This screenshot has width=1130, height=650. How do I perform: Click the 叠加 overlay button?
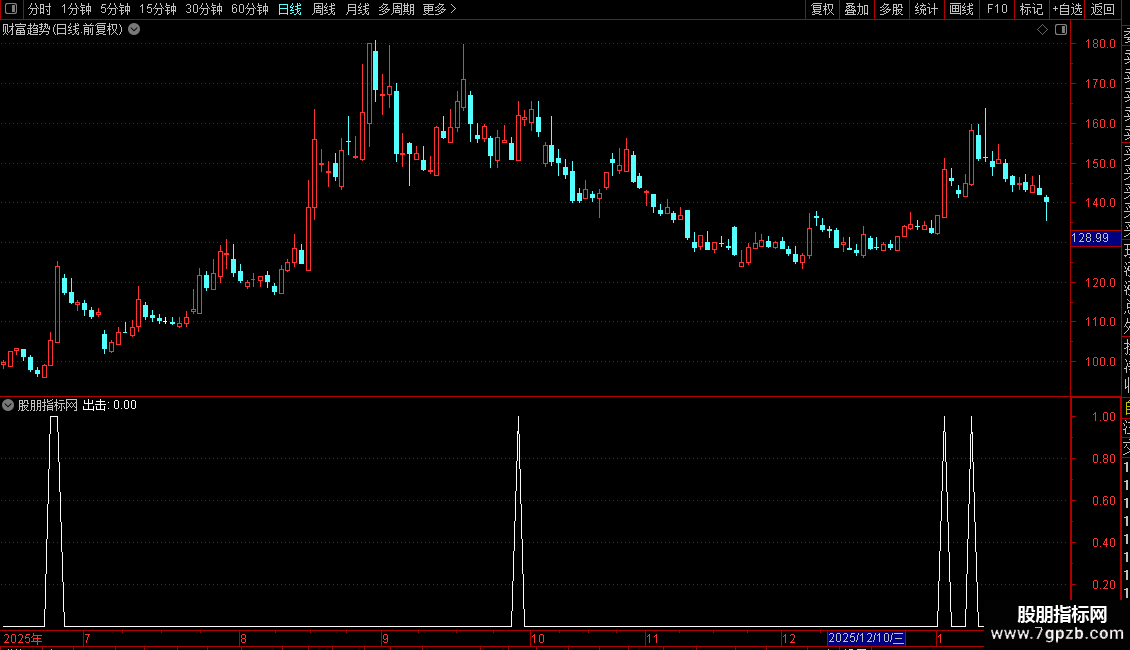click(857, 9)
